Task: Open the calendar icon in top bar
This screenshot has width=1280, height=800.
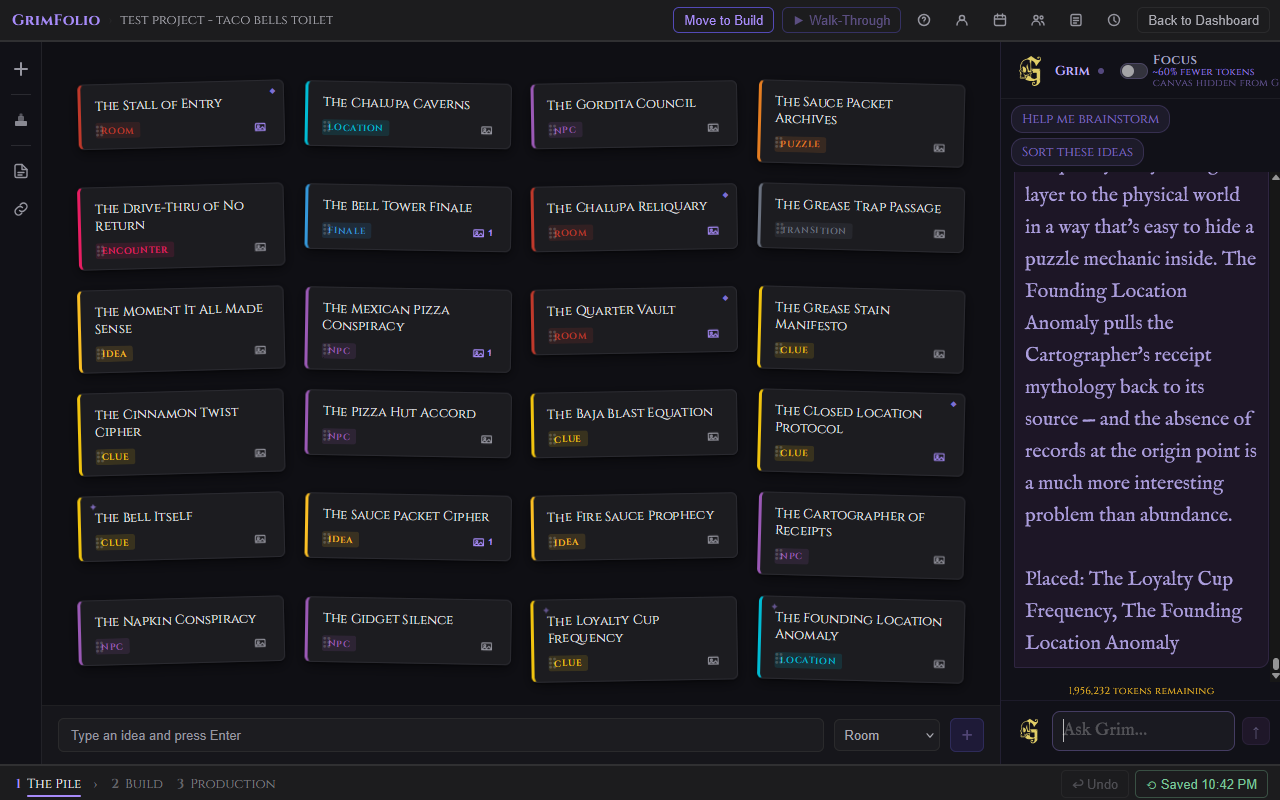Action: (x=1000, y=20)
